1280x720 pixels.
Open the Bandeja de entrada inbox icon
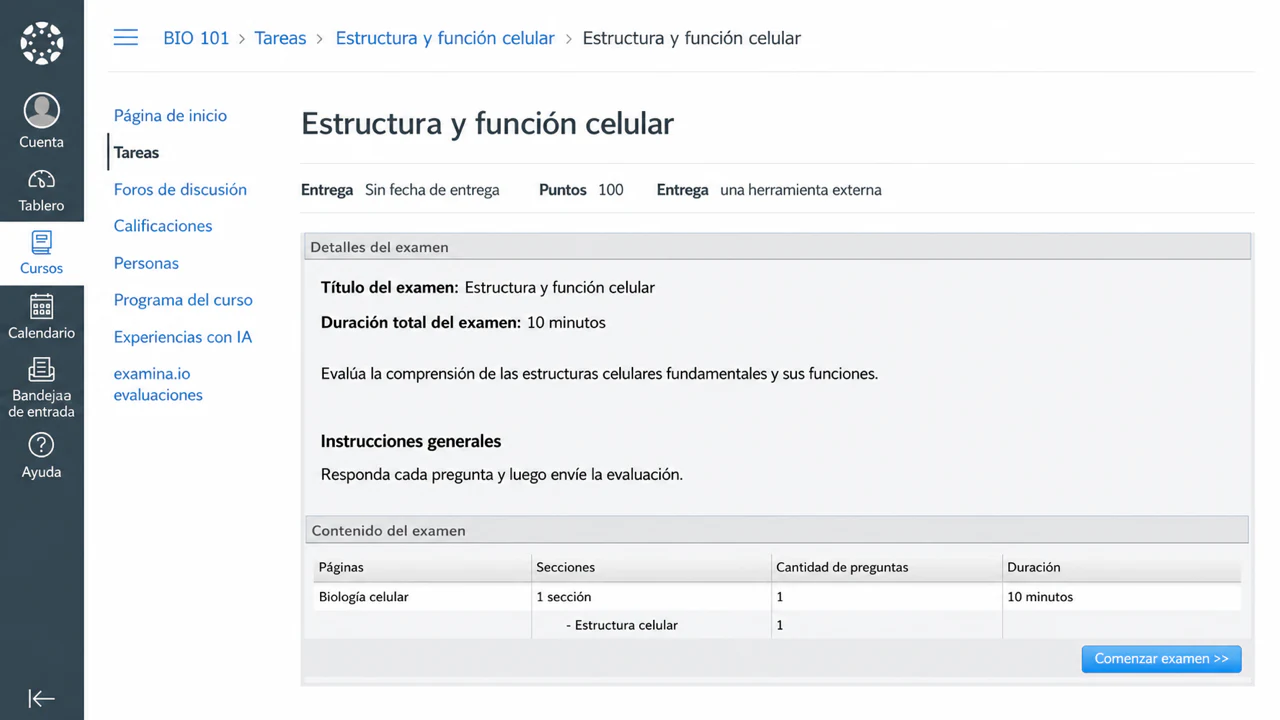pos(42,369)
